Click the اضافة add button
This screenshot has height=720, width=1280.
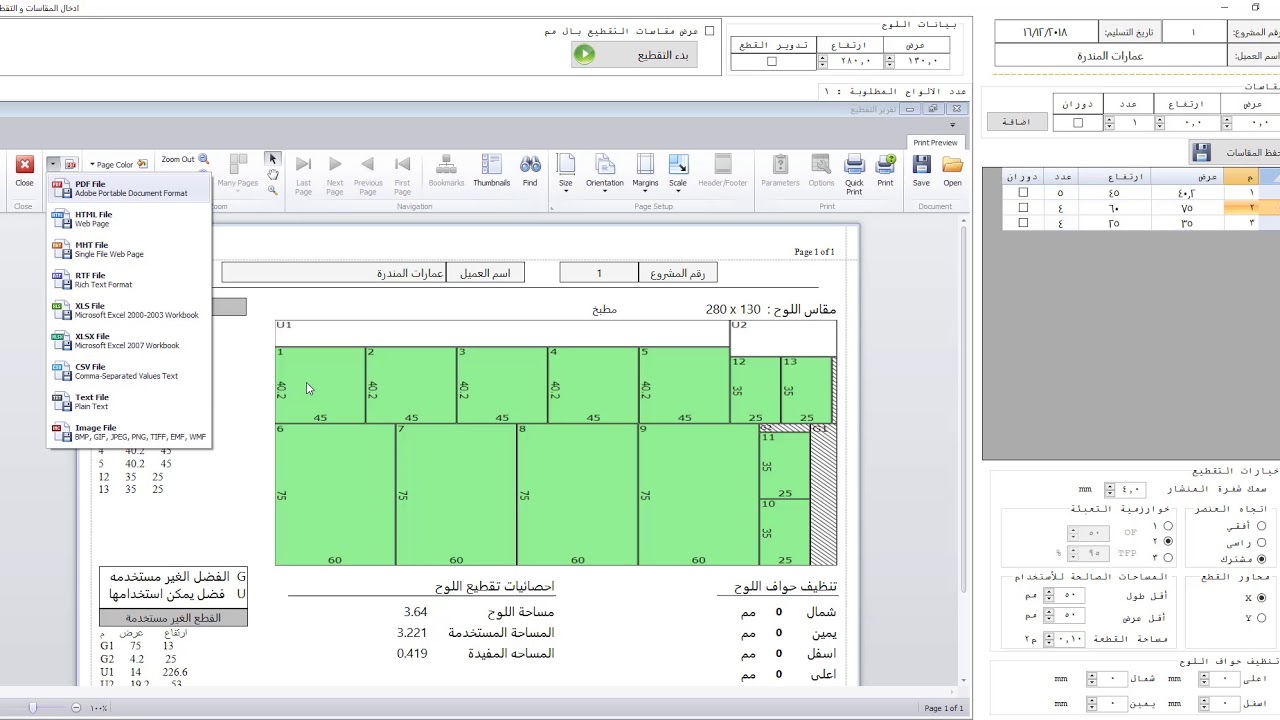point(1017,122)
